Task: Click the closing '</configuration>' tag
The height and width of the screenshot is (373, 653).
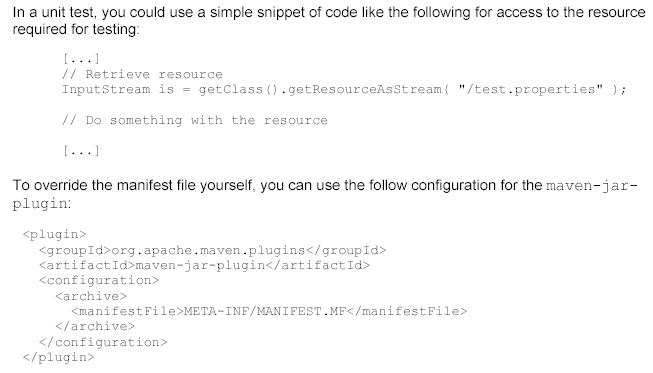Action: coord(103,342)
